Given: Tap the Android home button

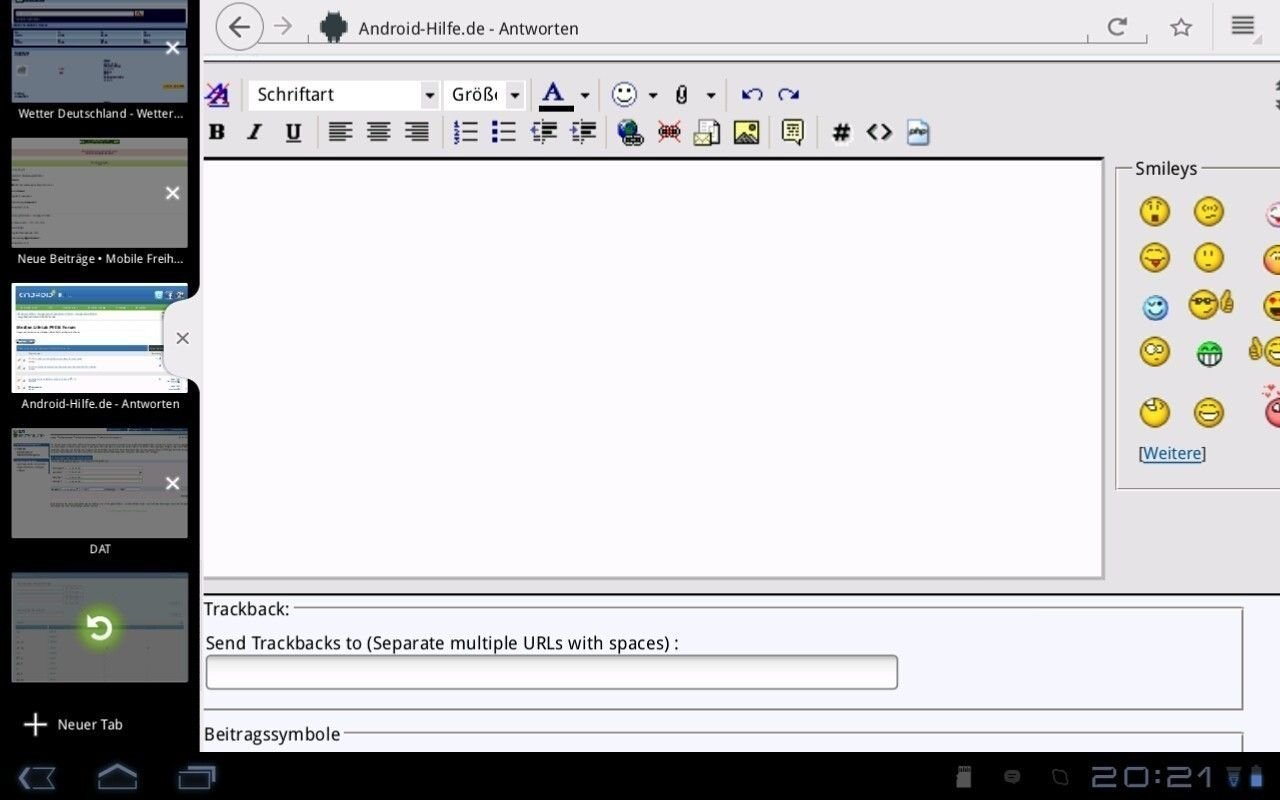Looking at the screenshot, I should coord(117,776).
